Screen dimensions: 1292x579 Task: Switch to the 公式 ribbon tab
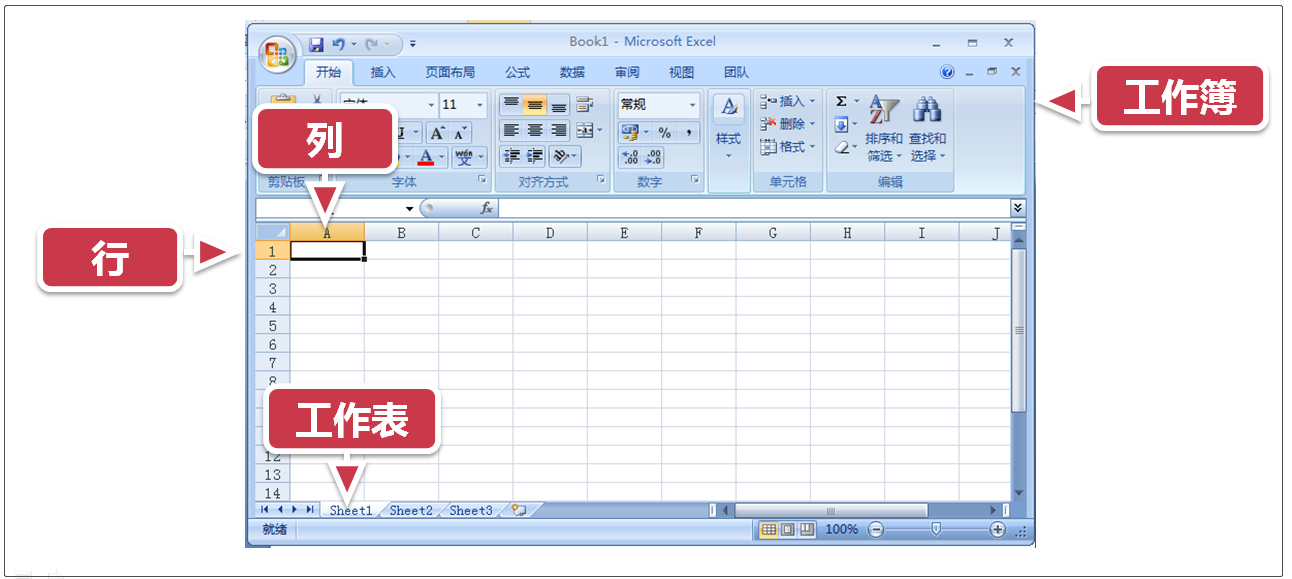pyautogui.click(x=517, y=72)
